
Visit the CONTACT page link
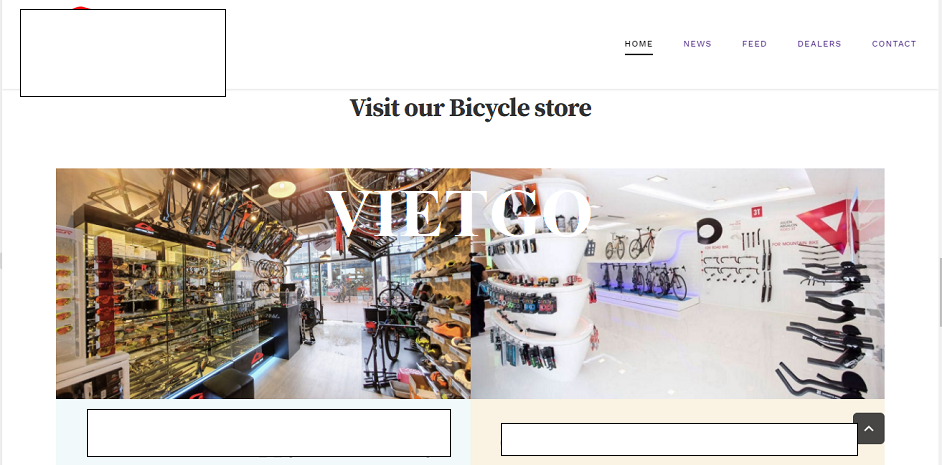(894, 44)
